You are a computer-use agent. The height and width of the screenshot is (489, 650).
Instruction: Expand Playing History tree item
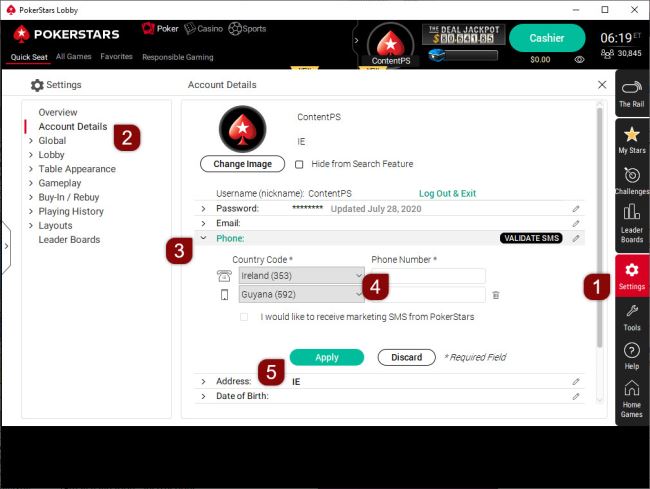click(x=31, y=211)
